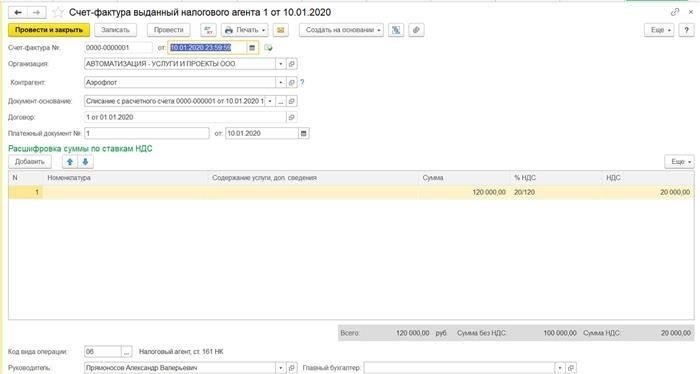This screenshot has height=374, width=700.
Task: Copy link to document icon at top right
Action: (675, 12)
